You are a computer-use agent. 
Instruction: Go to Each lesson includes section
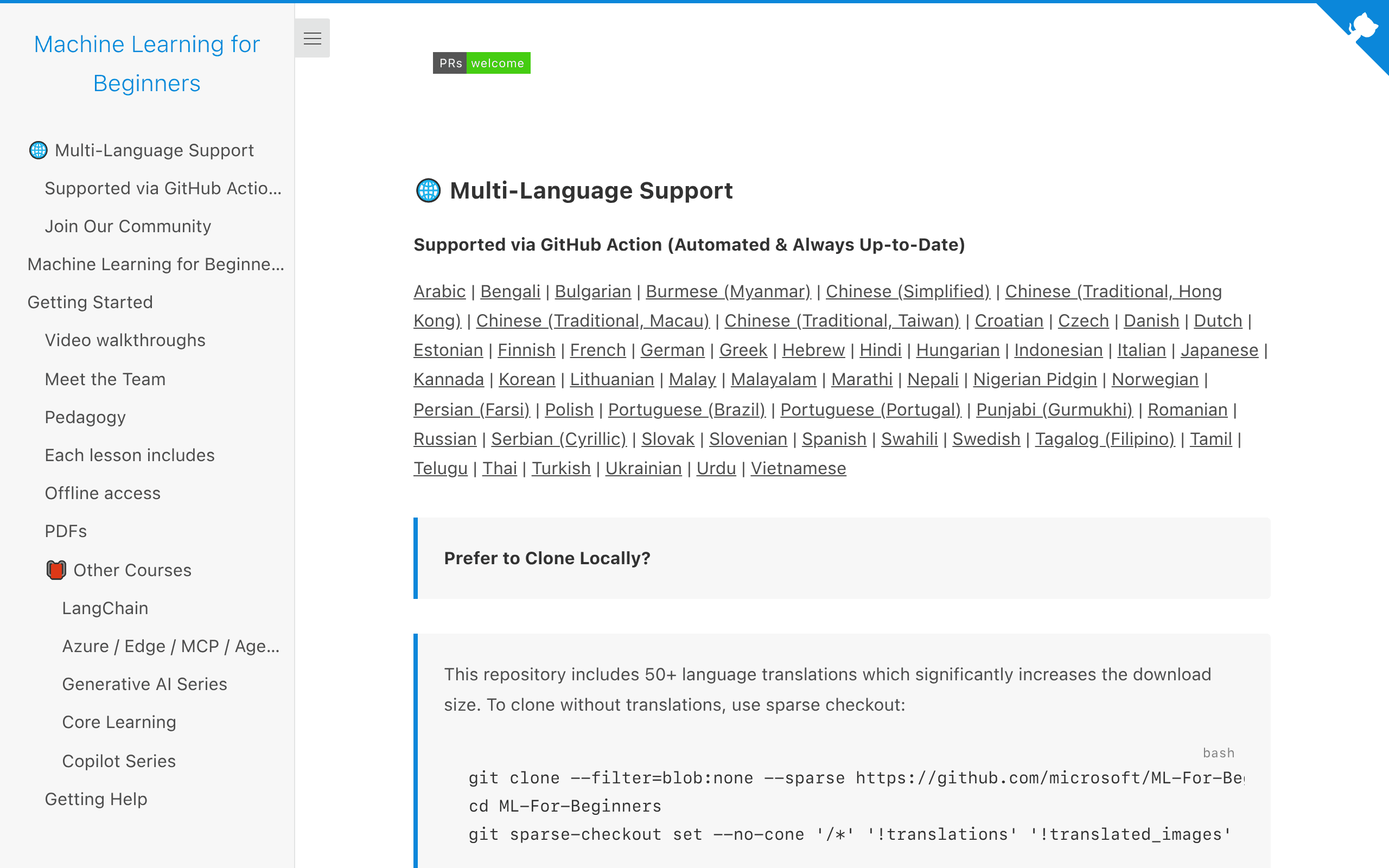pos(130,455)
